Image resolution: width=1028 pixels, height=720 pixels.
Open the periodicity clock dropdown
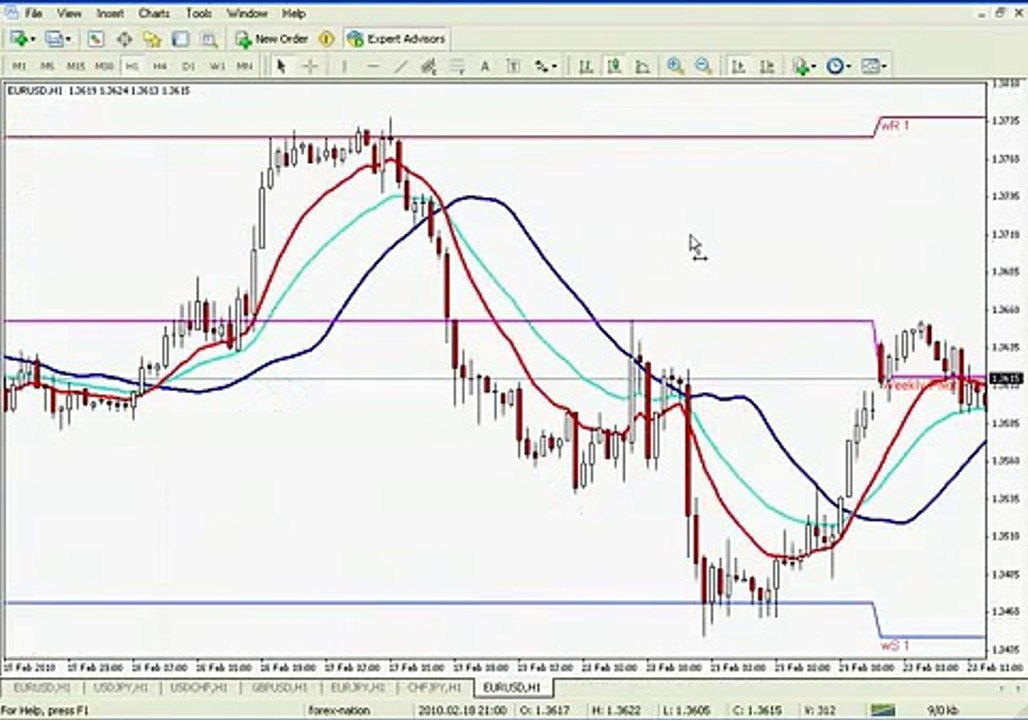pyautogui.click(x=839, y=66)
